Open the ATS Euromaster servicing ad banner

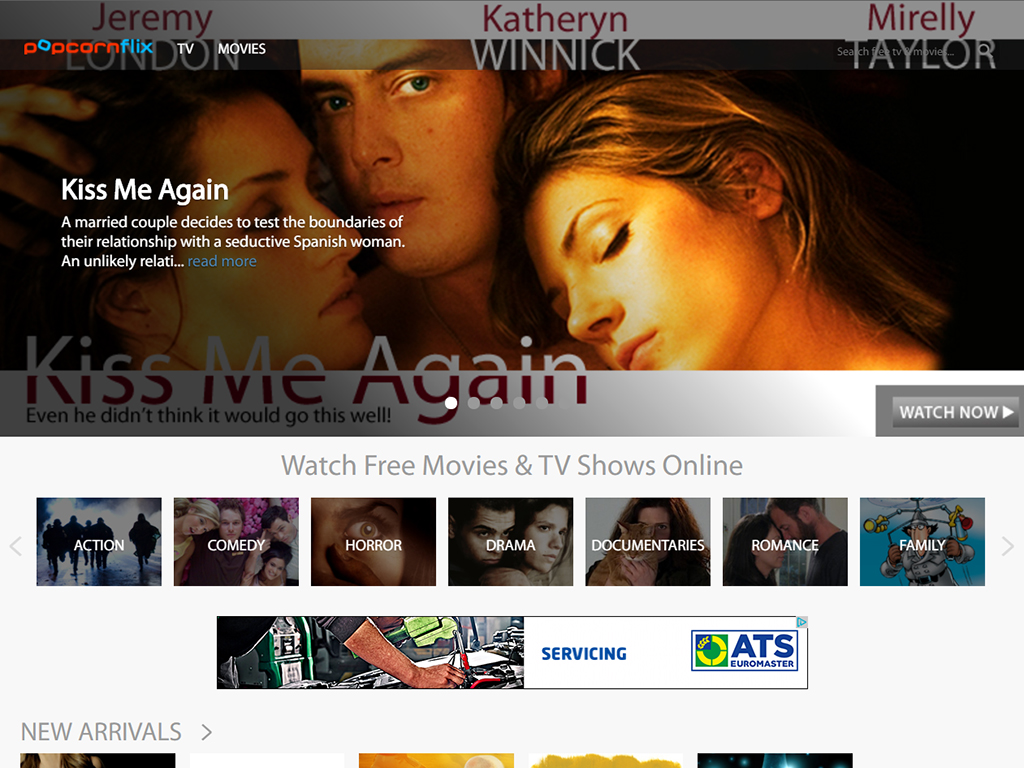[x=512, y=653]
